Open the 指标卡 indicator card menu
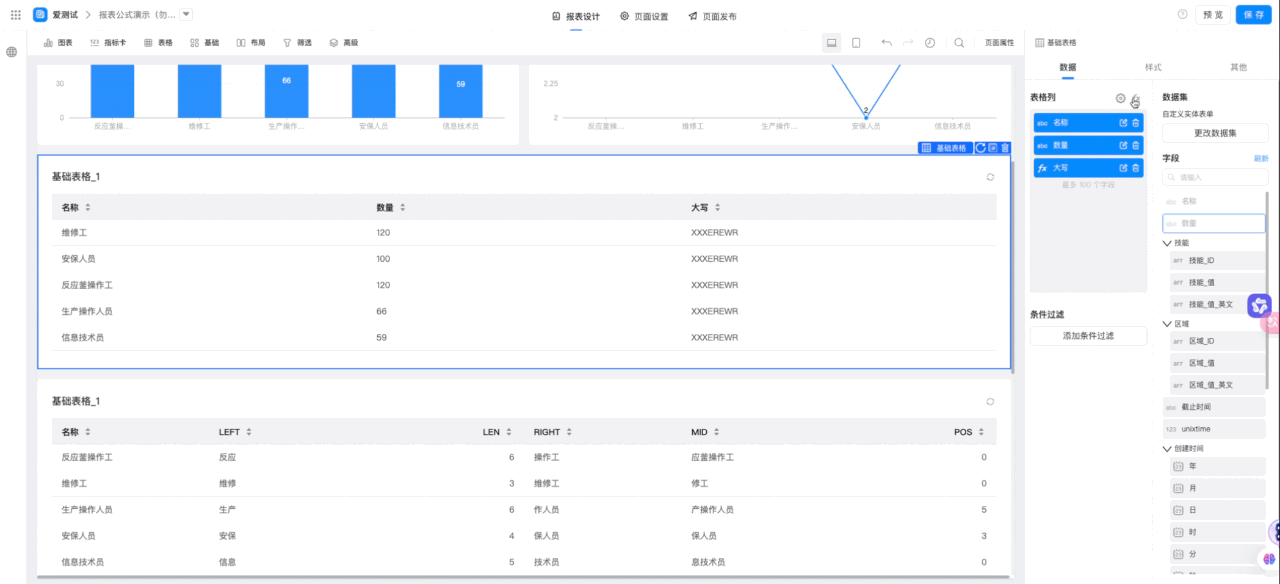The width and height of the screenshot is (1280, 584). [x=108, y=43]
